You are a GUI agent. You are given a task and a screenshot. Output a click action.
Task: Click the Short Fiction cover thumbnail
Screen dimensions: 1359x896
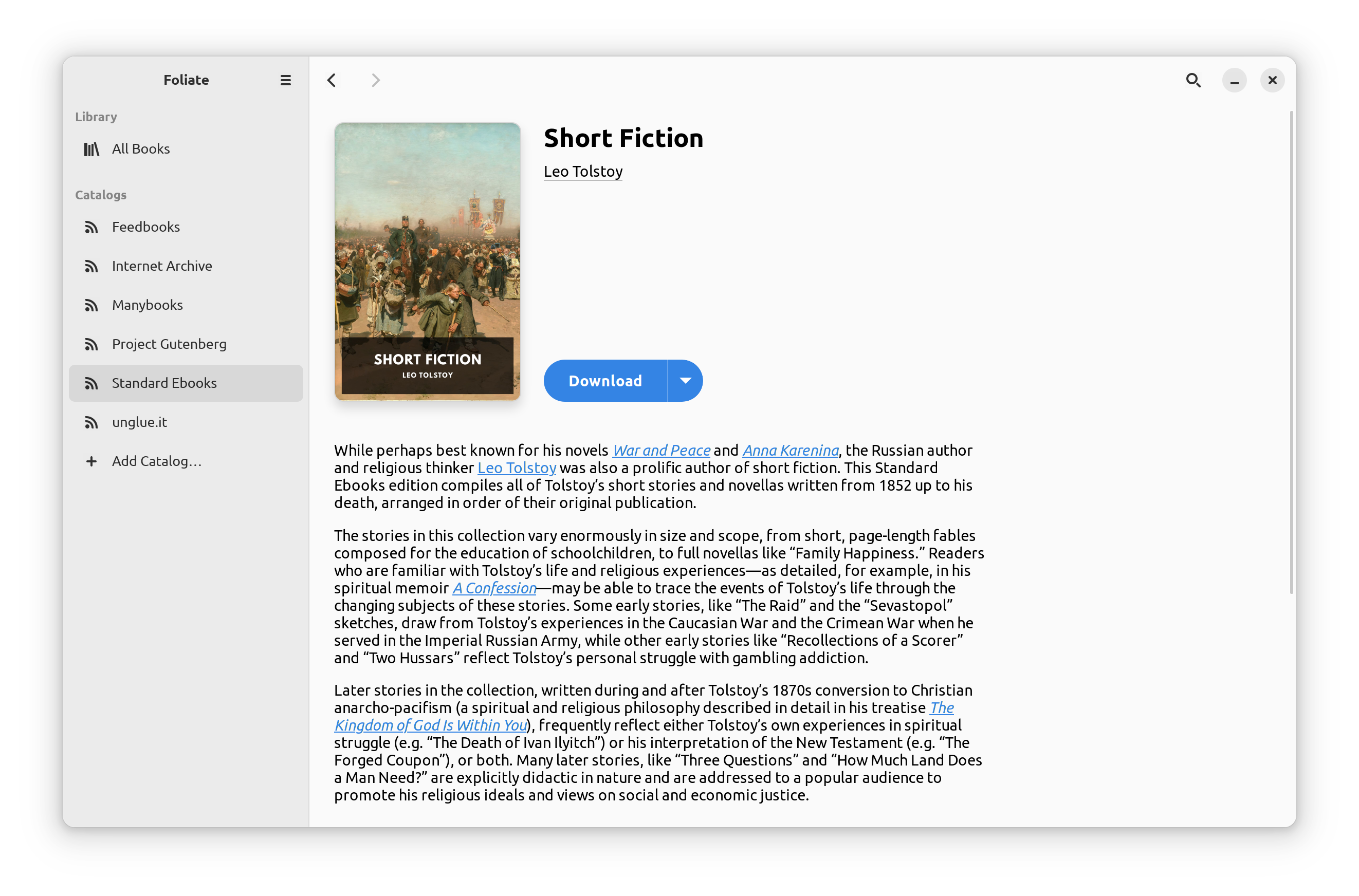[x=427, y=262]
